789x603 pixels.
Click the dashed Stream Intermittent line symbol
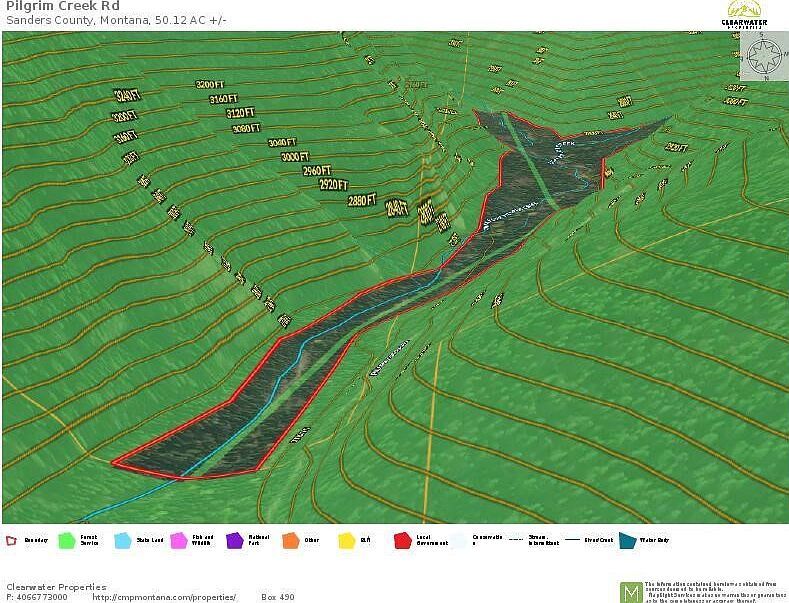pos(516,540)
